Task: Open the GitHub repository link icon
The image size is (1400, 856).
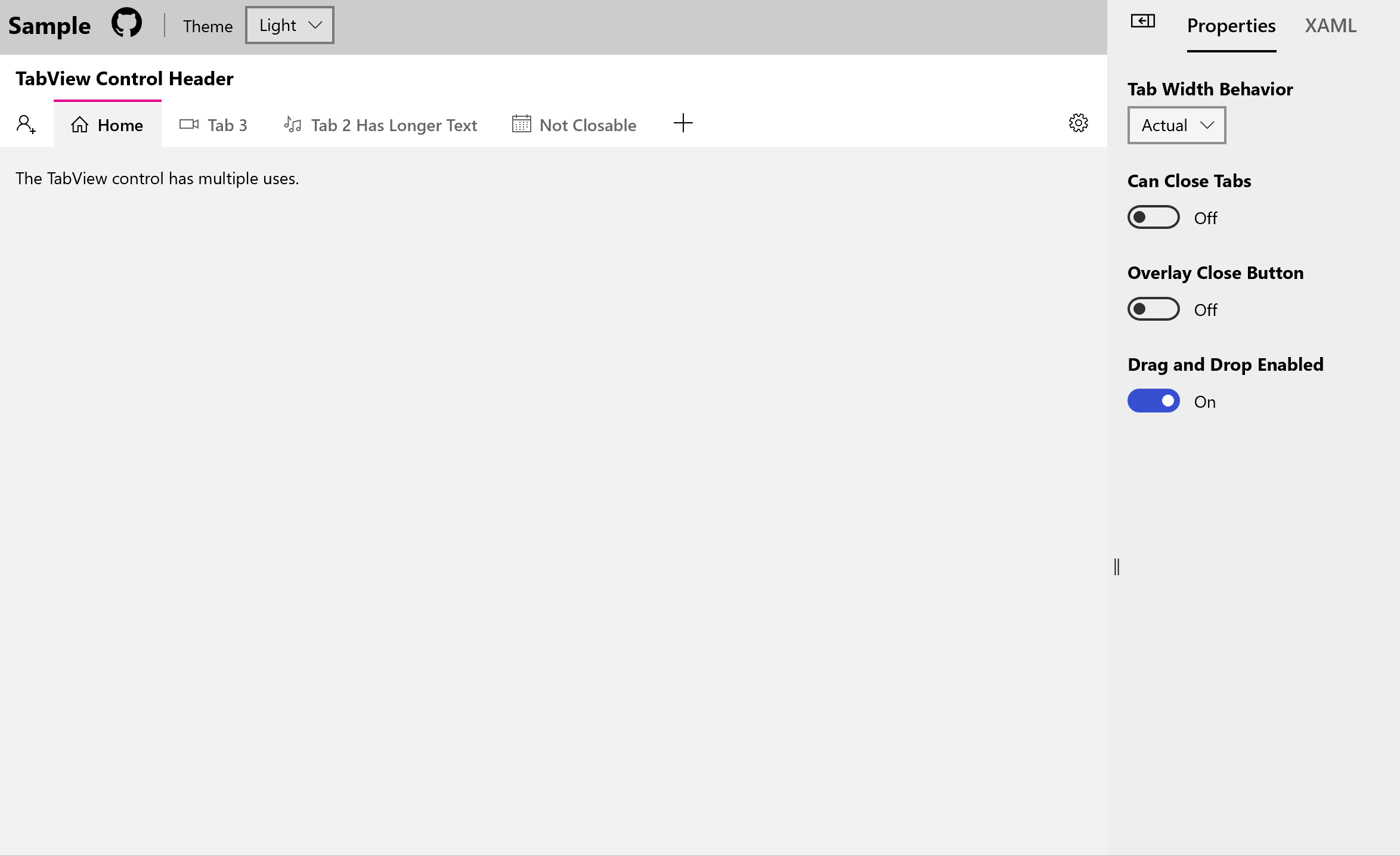Action: point(126,24)
